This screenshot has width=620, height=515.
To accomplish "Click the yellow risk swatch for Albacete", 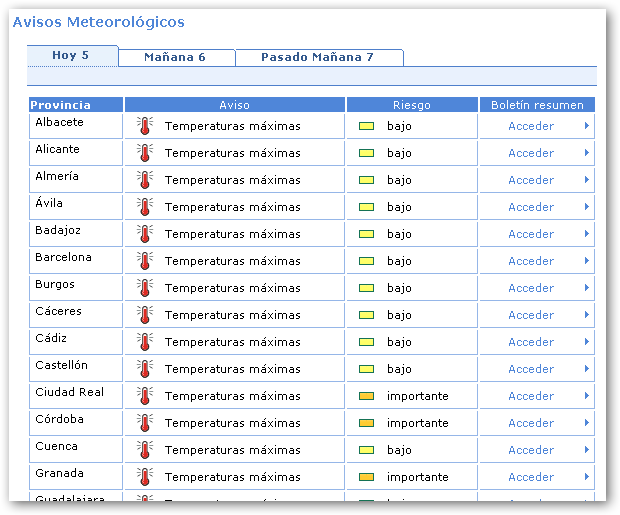I will pyautogui.click(x=366, y=126).
